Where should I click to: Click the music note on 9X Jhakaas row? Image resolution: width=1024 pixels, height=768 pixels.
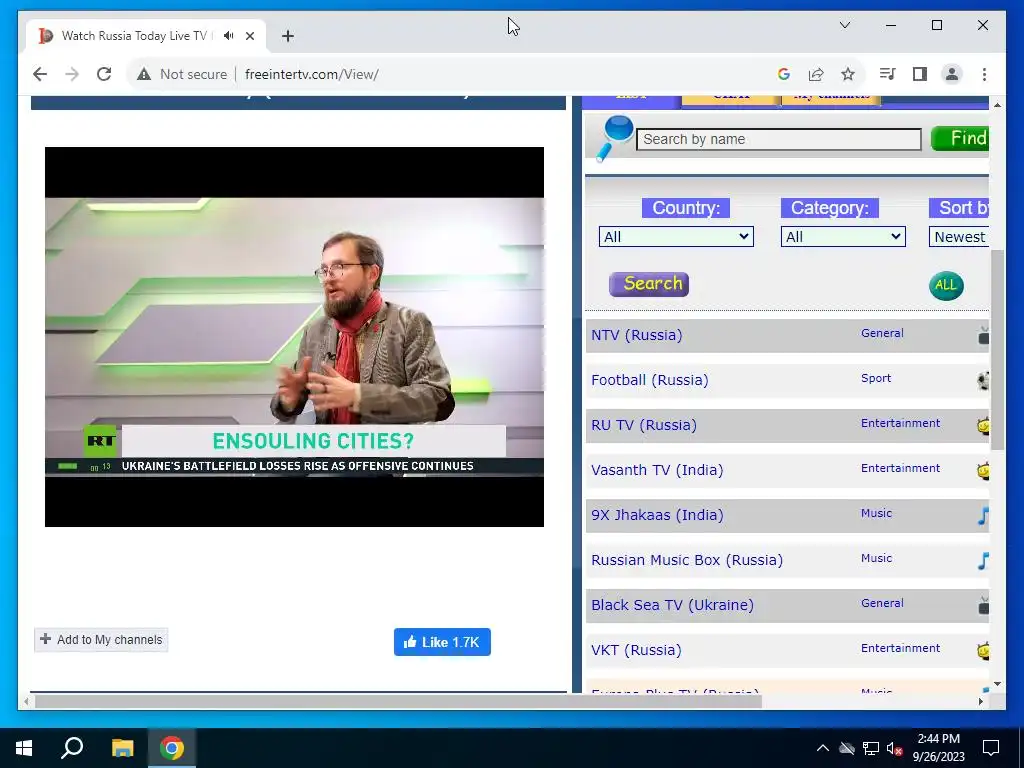[984, 515]
